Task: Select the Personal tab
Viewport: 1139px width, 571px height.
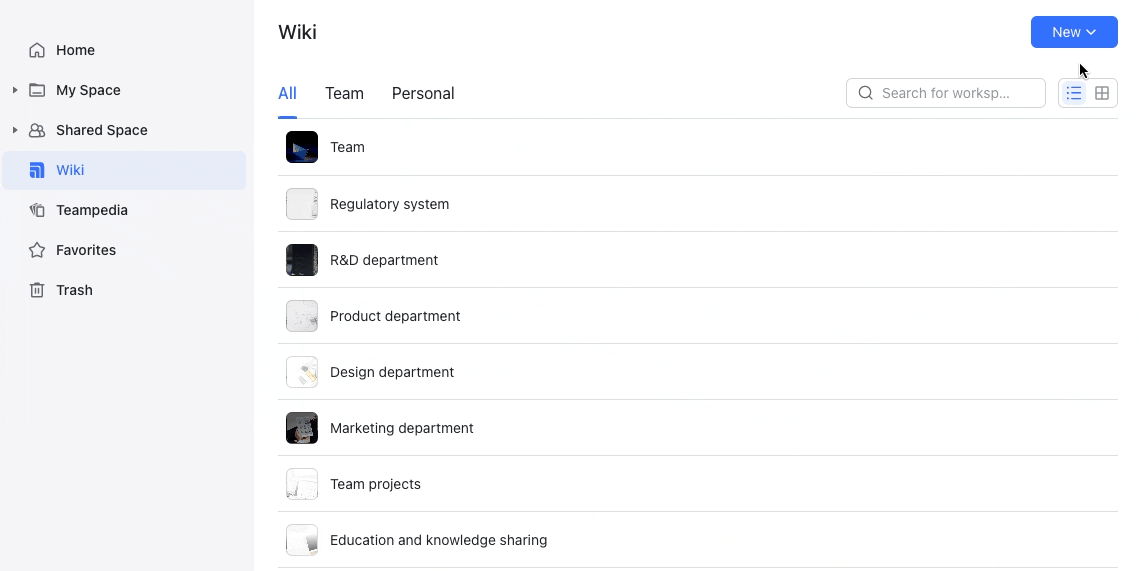Action: (x=423, y=93)
